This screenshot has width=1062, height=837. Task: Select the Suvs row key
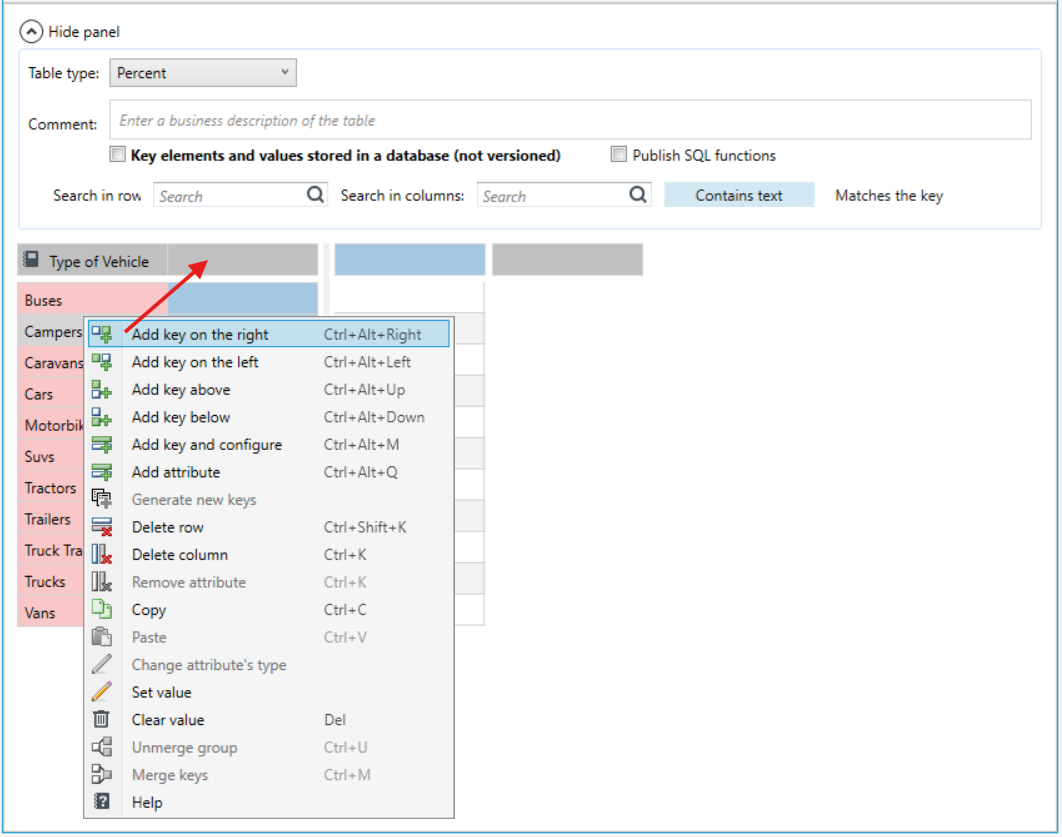[51, 456]
